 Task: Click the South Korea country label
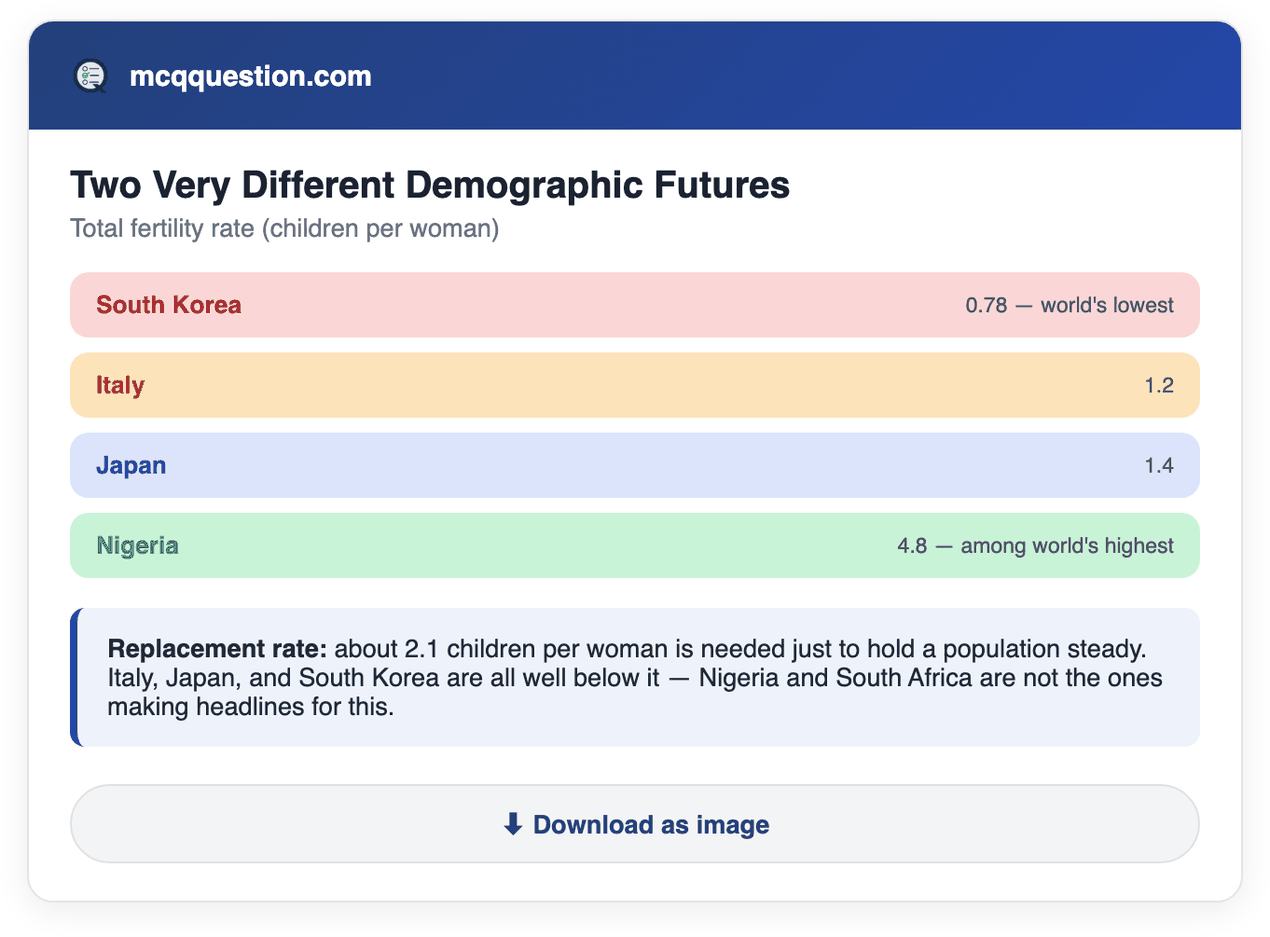[x=169, y=305]
